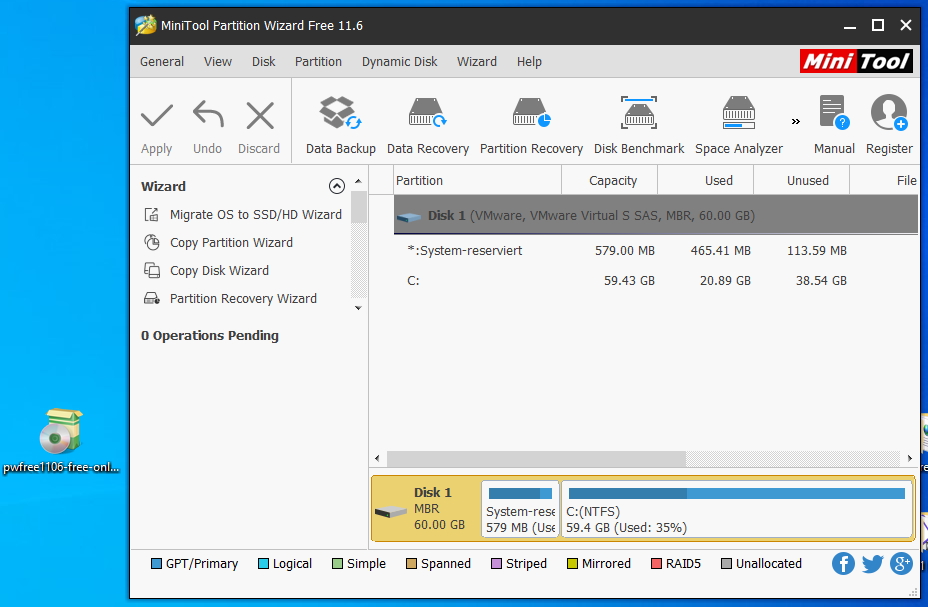This screenshot has height=607, width=928.
Task: Click the RAID5 legend swatch
Action: [x=656, y=564]
